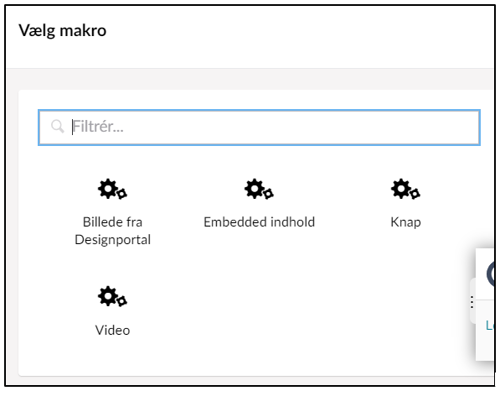Select the "Video" macro label
Image resolution: width=500 pixels, height=395 pixels.
113,330
